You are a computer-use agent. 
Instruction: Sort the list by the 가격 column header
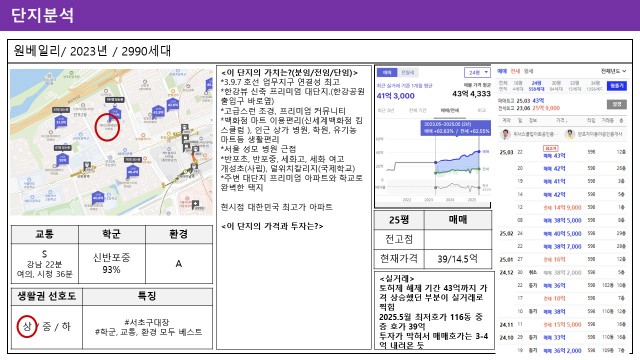click(561, 121)
